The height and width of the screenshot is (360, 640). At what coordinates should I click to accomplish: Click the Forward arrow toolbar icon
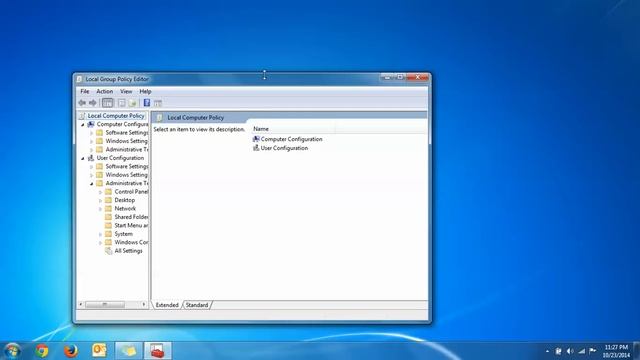click(x=93, y=103)
